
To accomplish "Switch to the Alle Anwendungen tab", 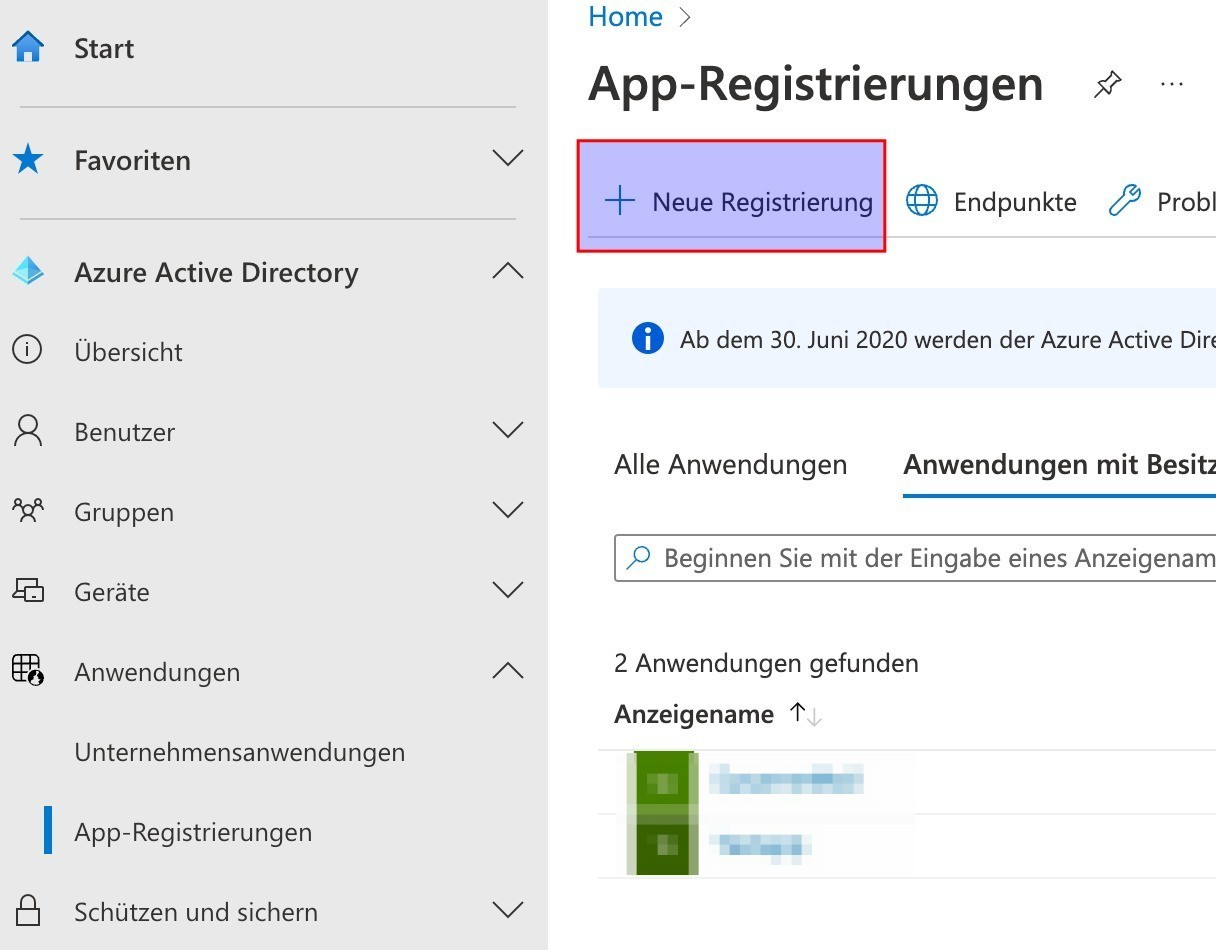I will point(730,465).
